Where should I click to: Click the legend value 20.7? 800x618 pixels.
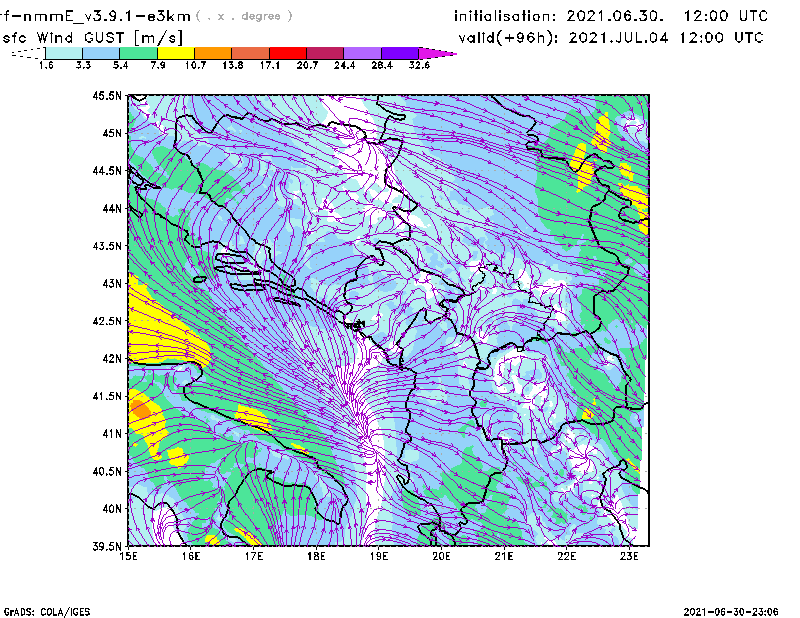(x=307, y=65)
